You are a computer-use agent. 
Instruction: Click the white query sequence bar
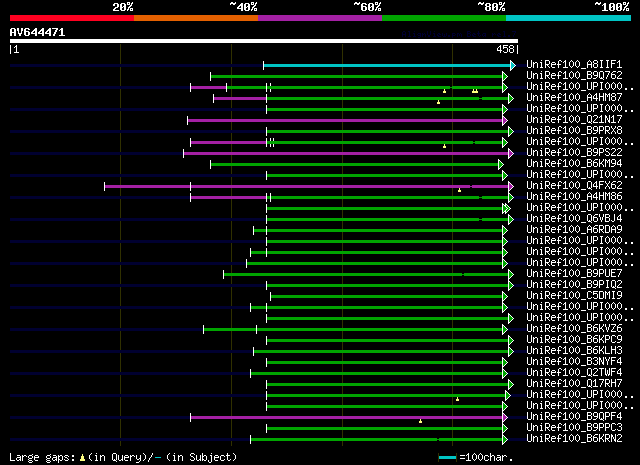[264, 41]
